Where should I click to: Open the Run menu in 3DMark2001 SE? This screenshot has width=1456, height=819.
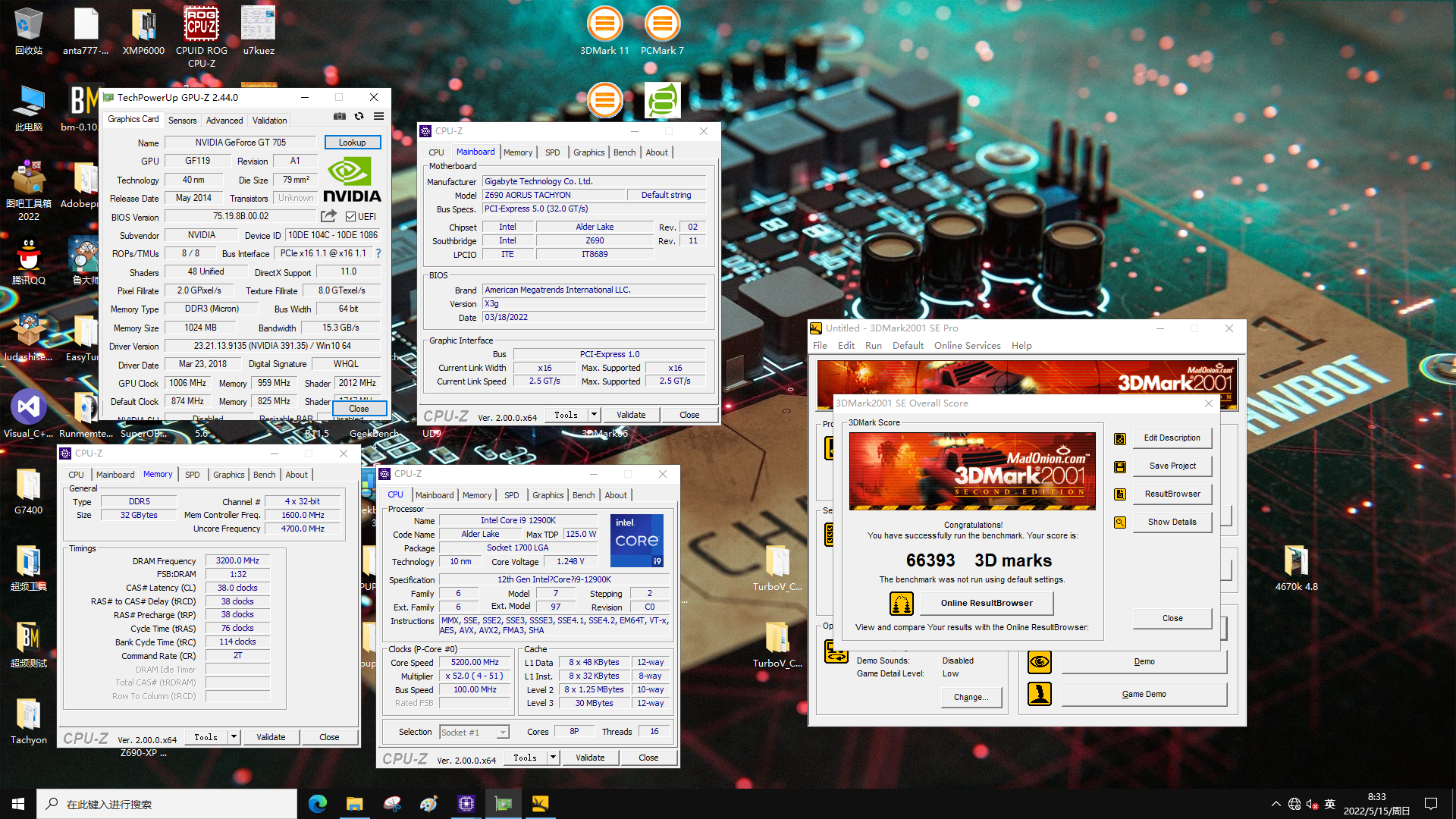pos(874,346)
